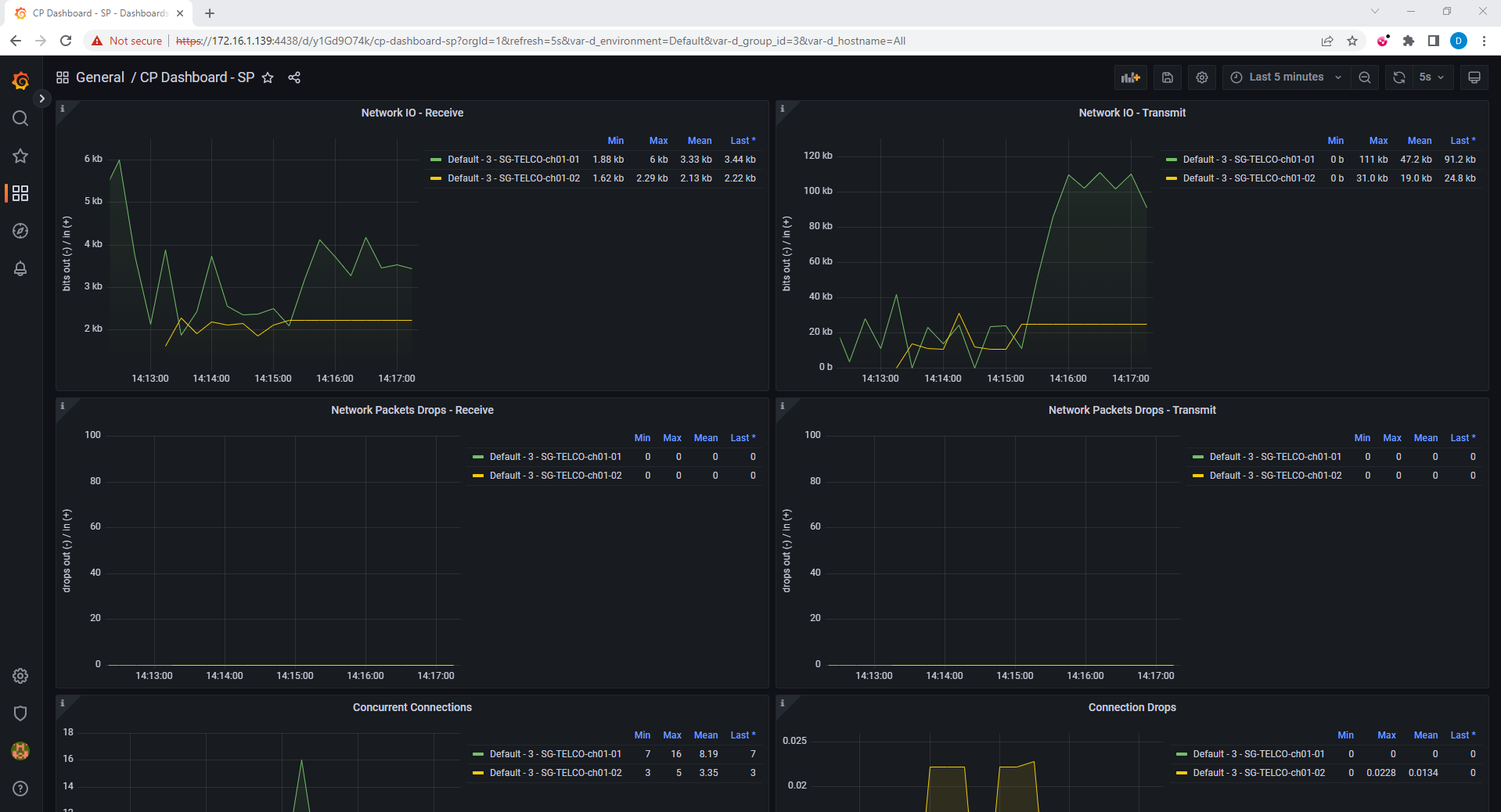The image size is (1501, 812).
Task: Open a new browser tab
Action: (x=210, y=13)
